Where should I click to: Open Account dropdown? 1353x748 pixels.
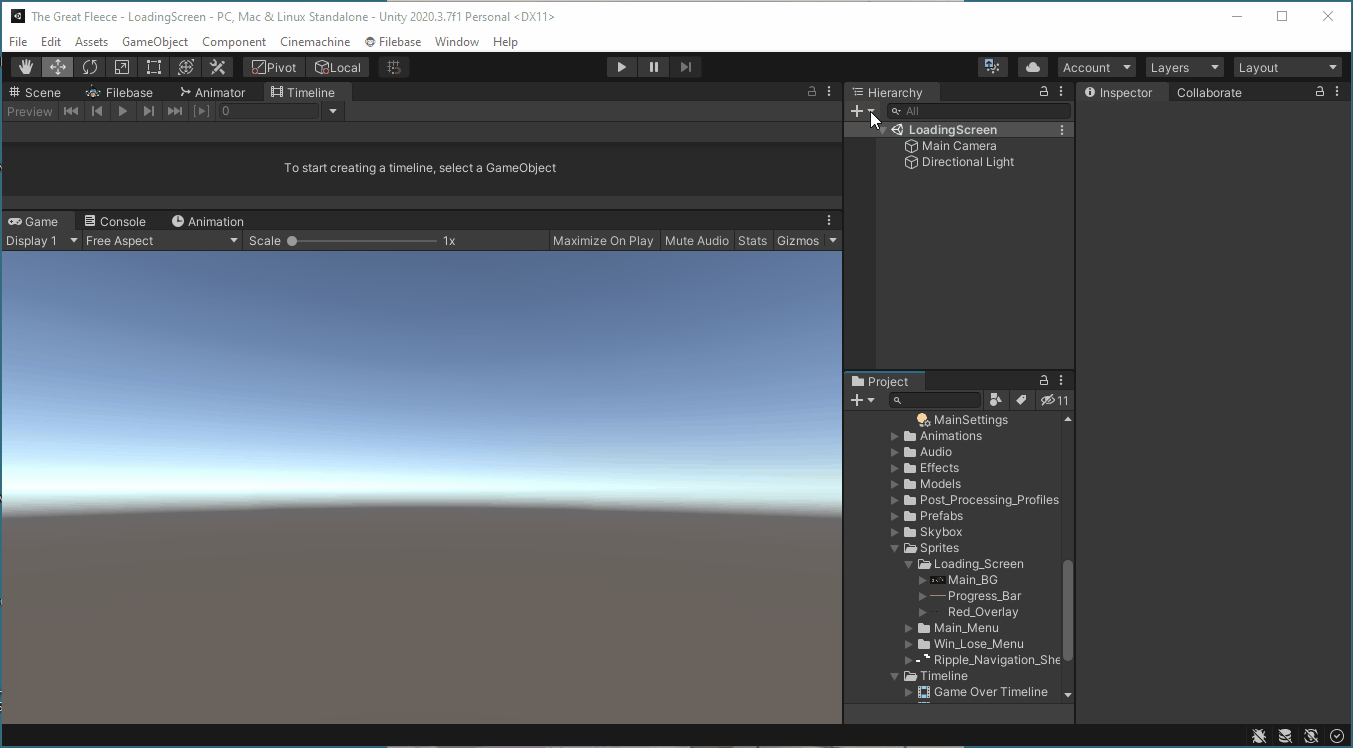coord(1097,67)
